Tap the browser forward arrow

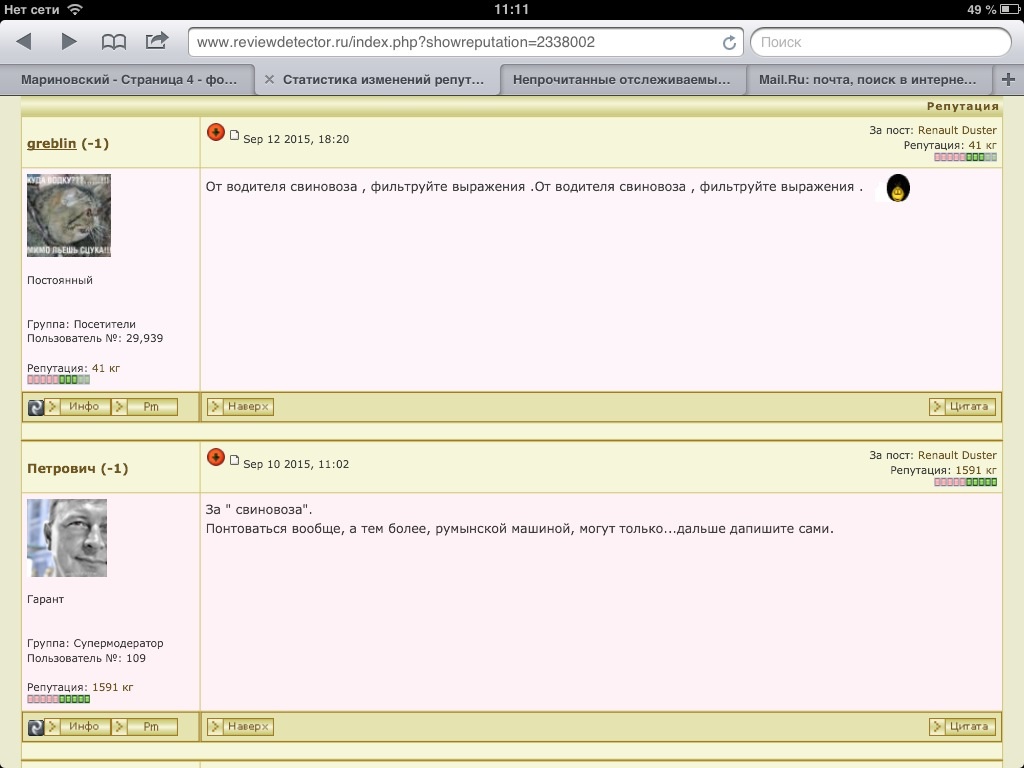(68, 41)
